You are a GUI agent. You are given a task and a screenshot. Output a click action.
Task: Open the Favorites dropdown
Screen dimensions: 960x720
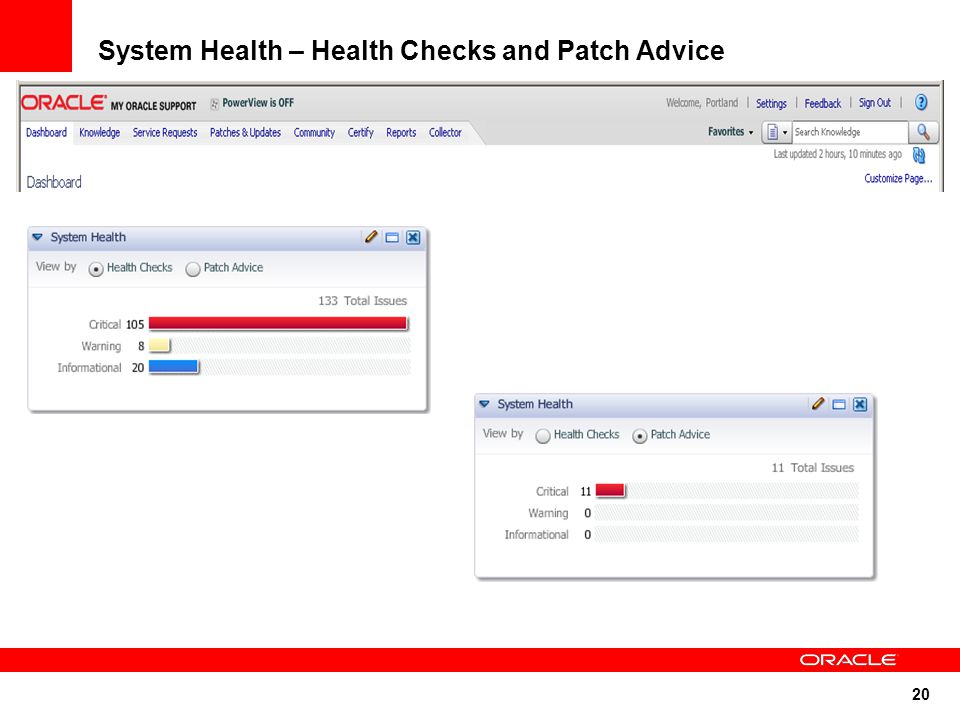pyautogui.click(x=730, y=132)
